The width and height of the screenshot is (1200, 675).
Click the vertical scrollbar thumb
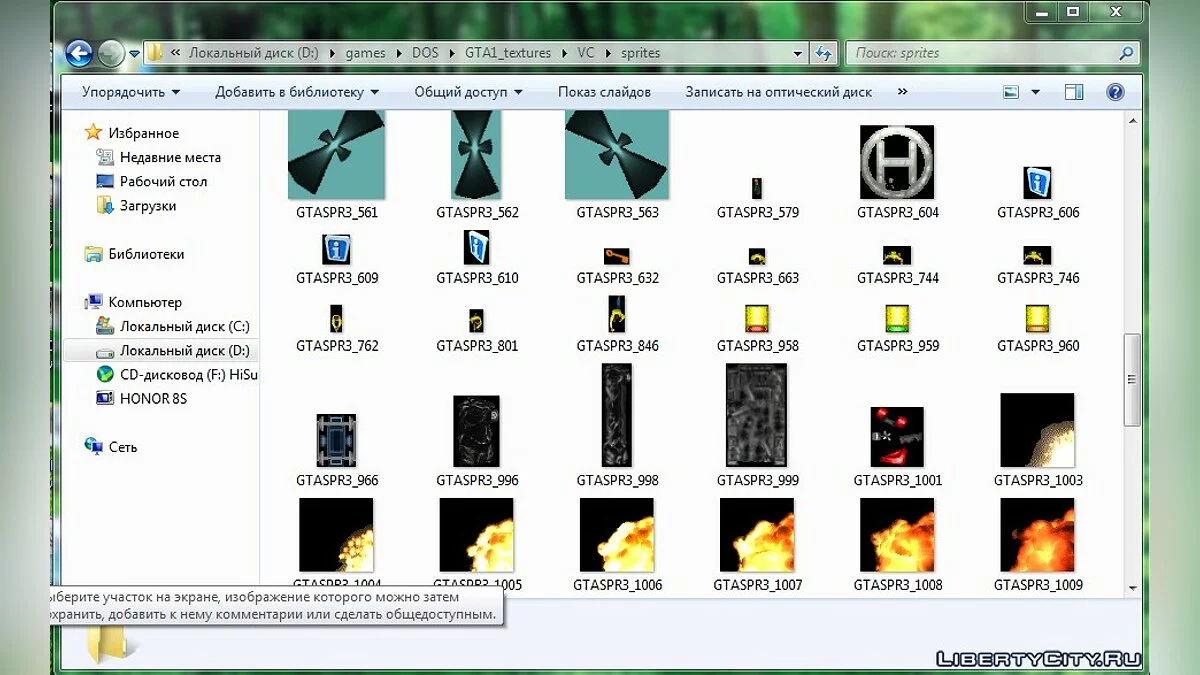coord(1132,380)
